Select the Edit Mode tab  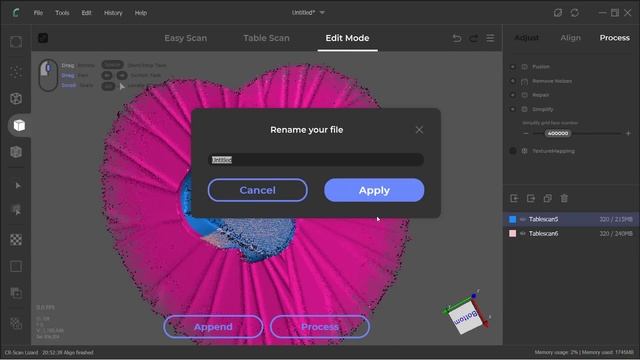click(347, 38)
